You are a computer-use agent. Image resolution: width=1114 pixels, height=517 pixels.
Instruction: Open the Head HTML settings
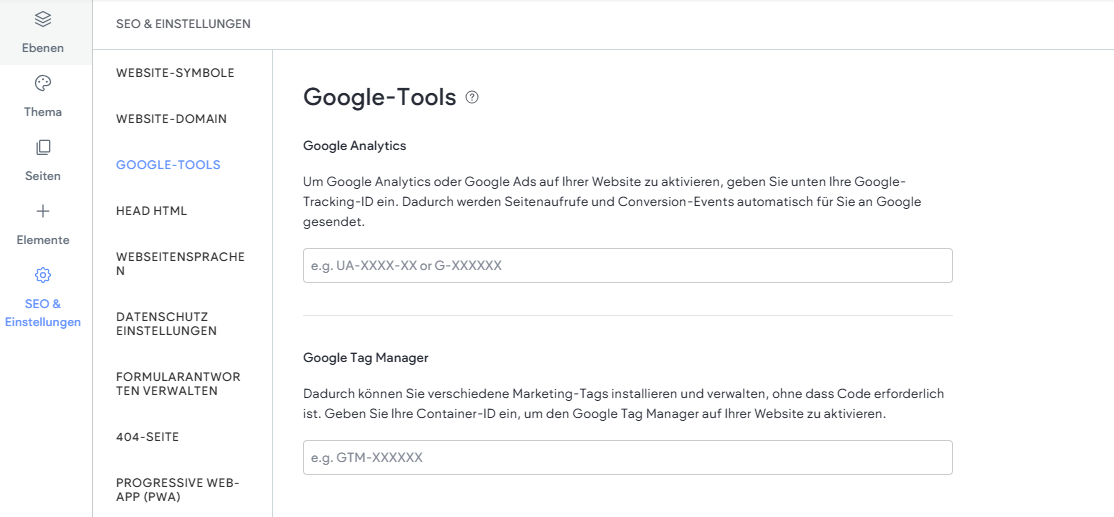[x=152, y=211]
